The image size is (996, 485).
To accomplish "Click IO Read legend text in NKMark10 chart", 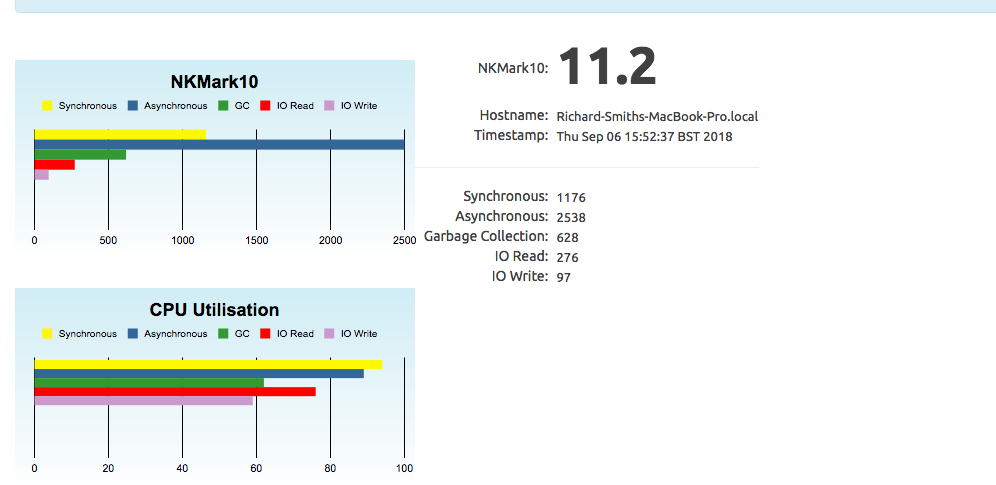I will [x=295, y=106].
